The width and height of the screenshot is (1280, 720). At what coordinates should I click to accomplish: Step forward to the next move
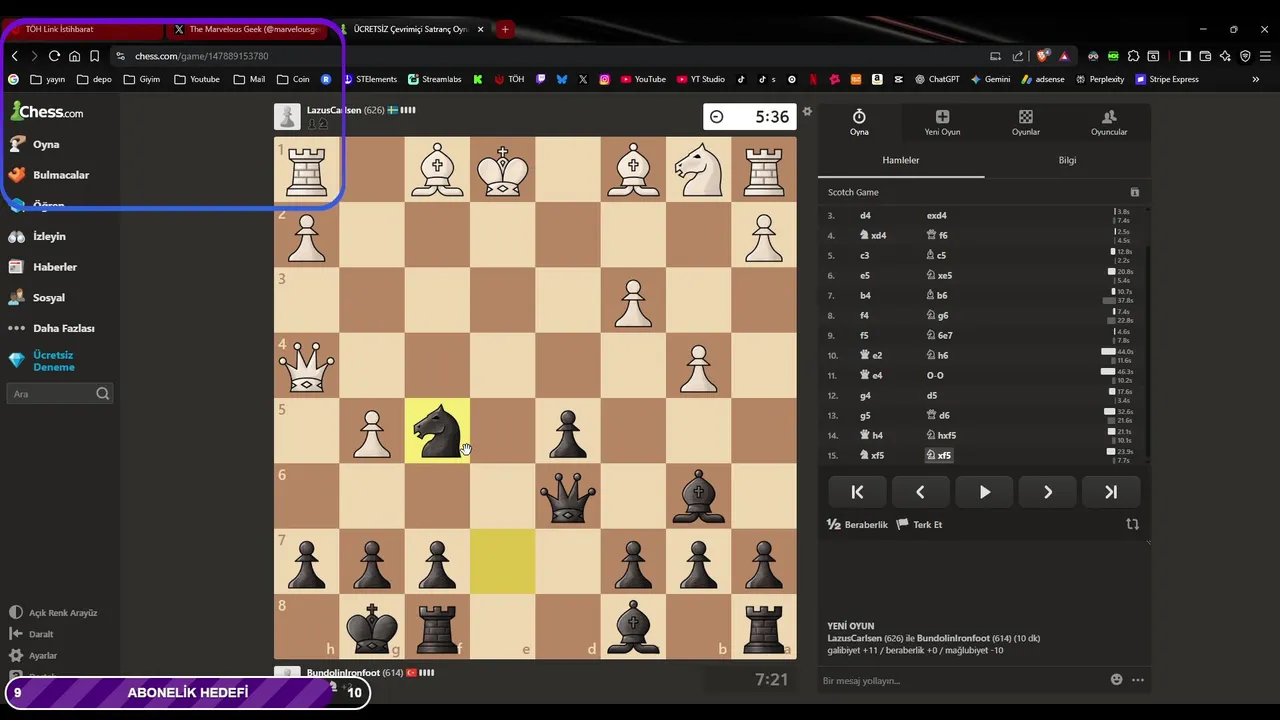1048,492
